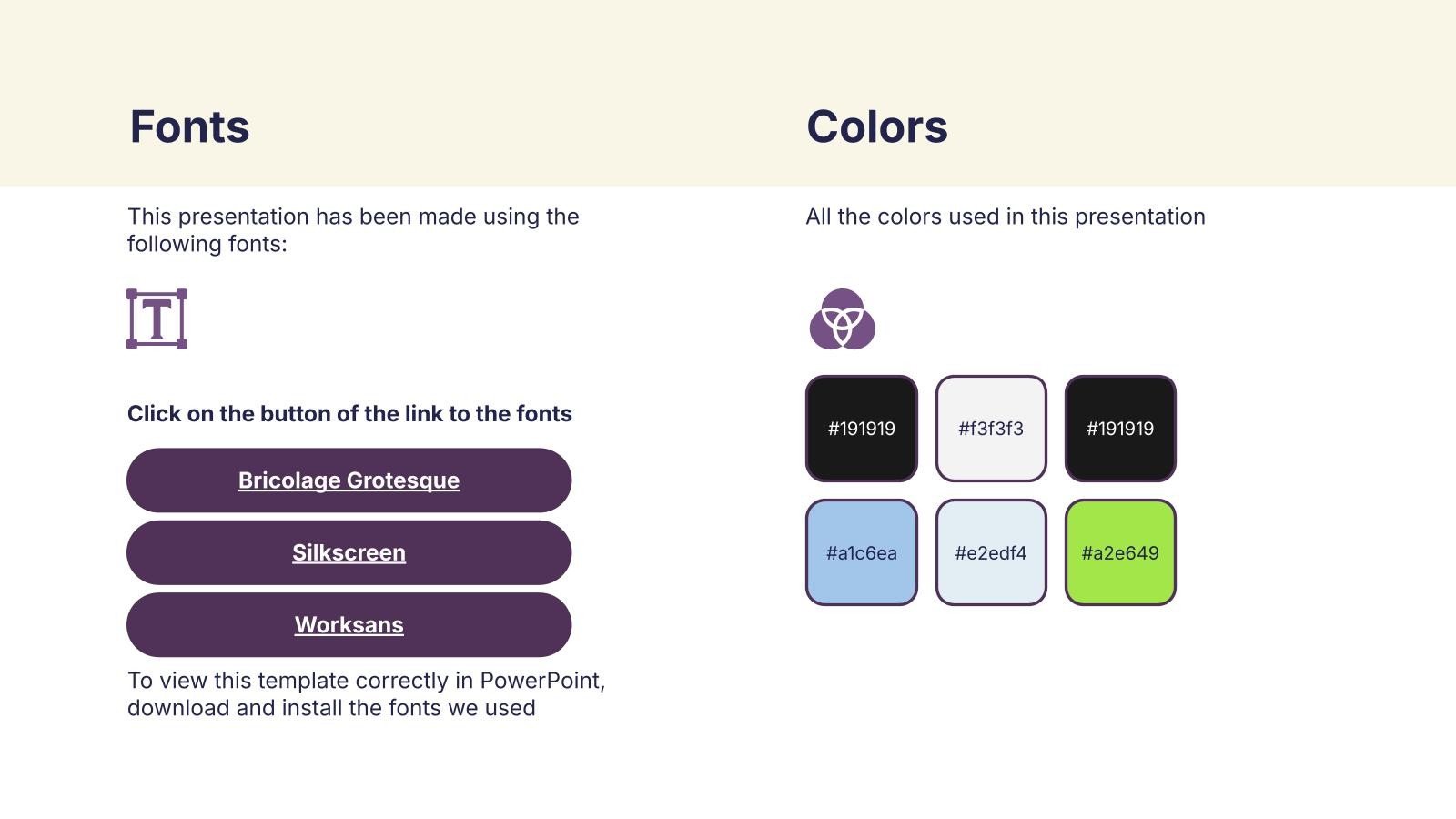Image resolution: width=1456 pixels, height=819 pixels.
Task: Click the top circle of the color icon
Action: (843, 302)
